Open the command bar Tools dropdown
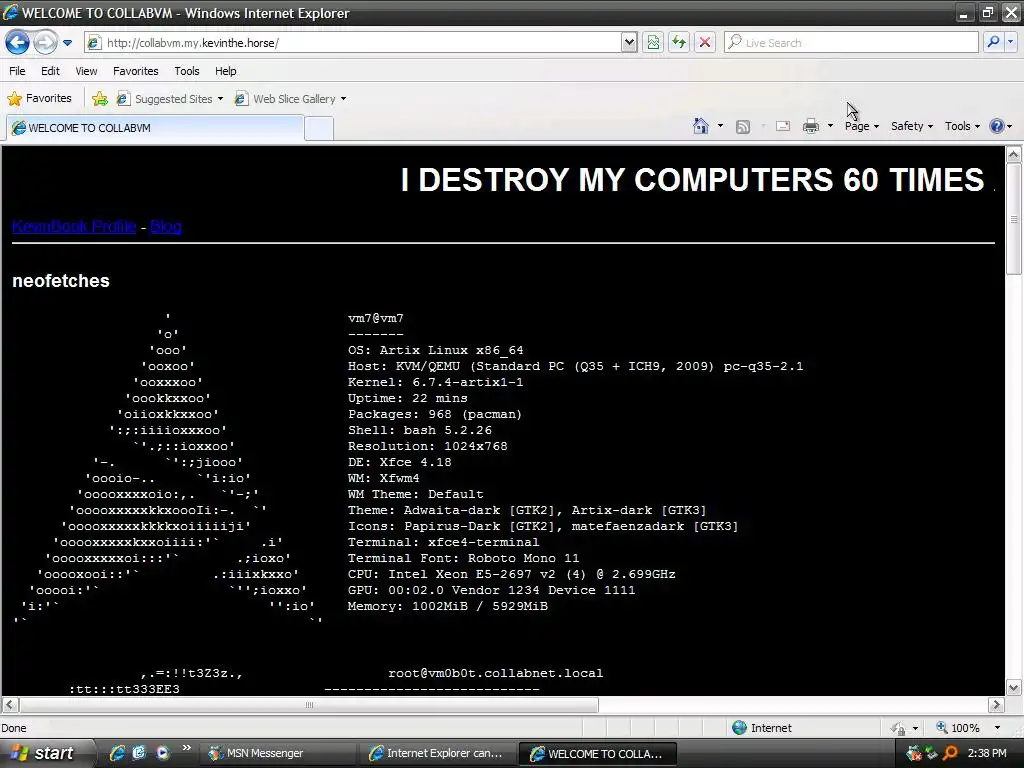The image size is (1024, 768). point(962,126)
